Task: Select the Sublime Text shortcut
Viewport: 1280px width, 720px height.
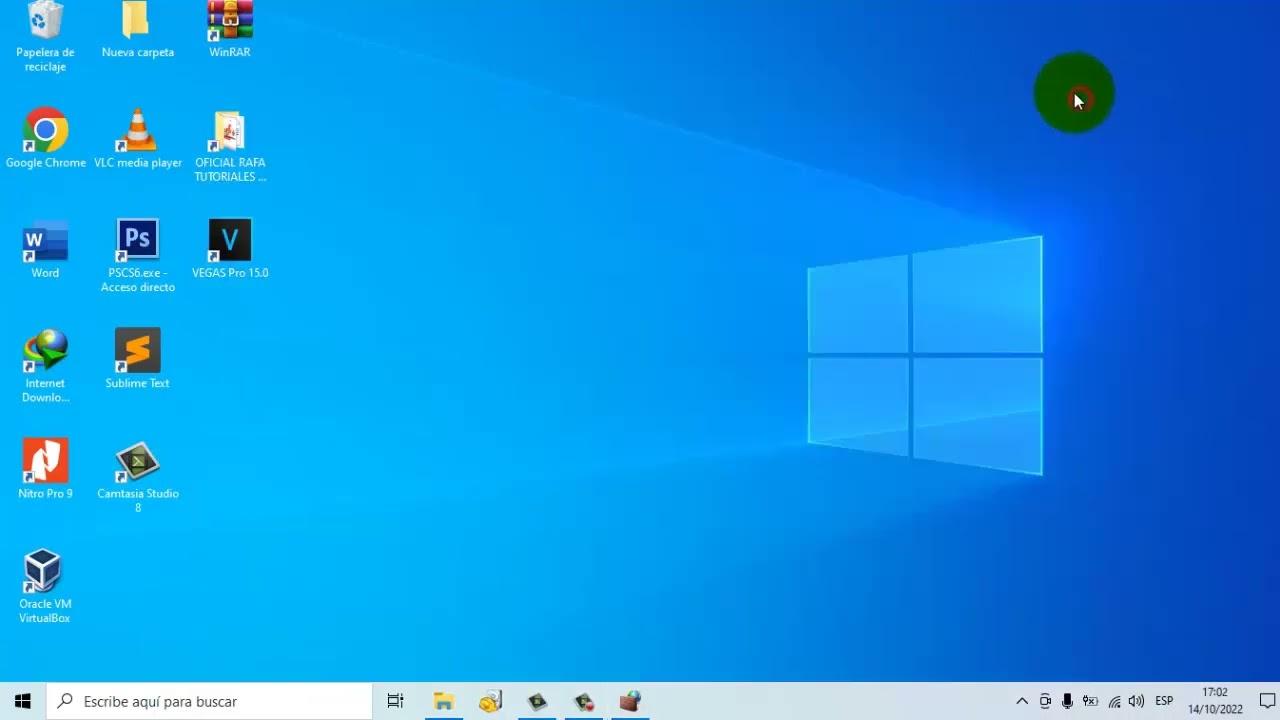Action: (x=138, y=359)
